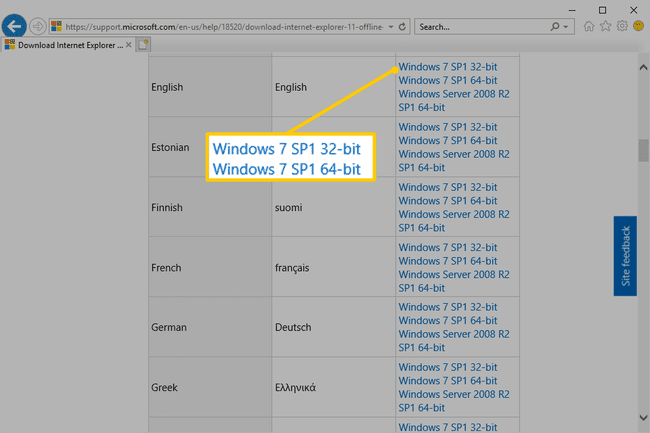The height and width of the screenshot is (433, 650).
Task: Click the vertical scrollbar thumb
Action: (643, 150)
